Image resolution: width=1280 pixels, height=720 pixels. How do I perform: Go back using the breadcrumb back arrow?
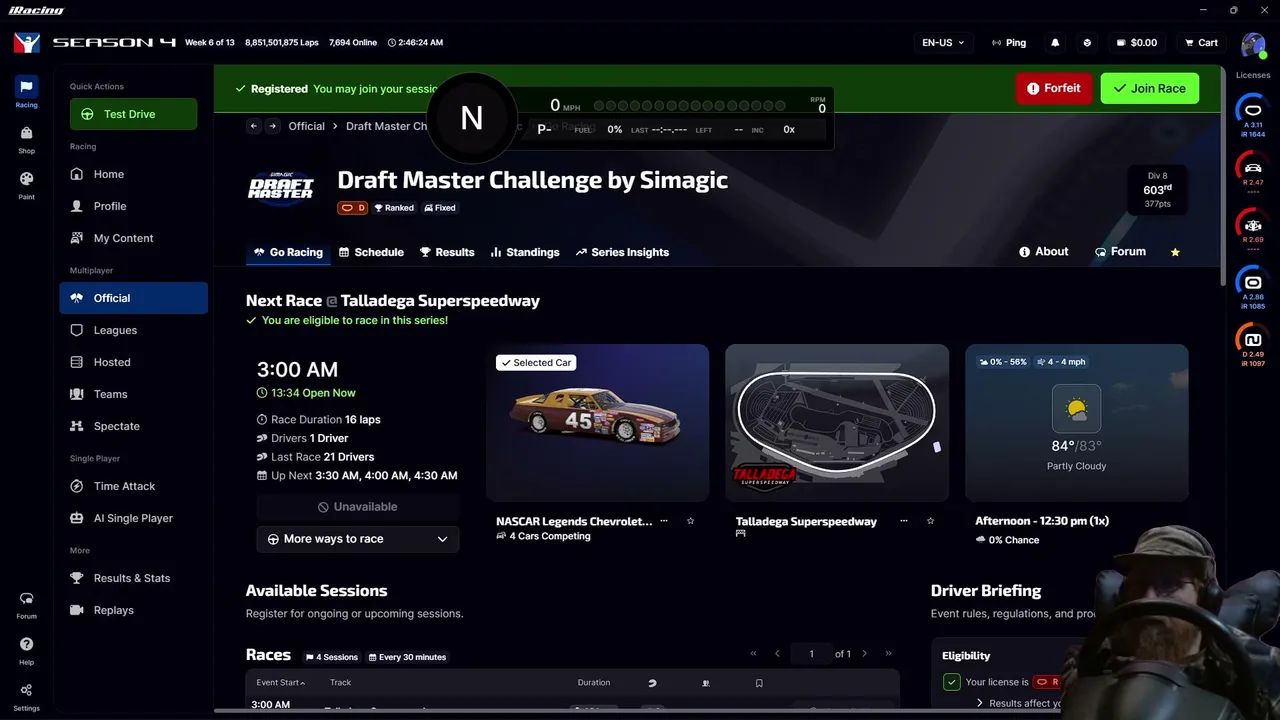click(x=254, y=126)
